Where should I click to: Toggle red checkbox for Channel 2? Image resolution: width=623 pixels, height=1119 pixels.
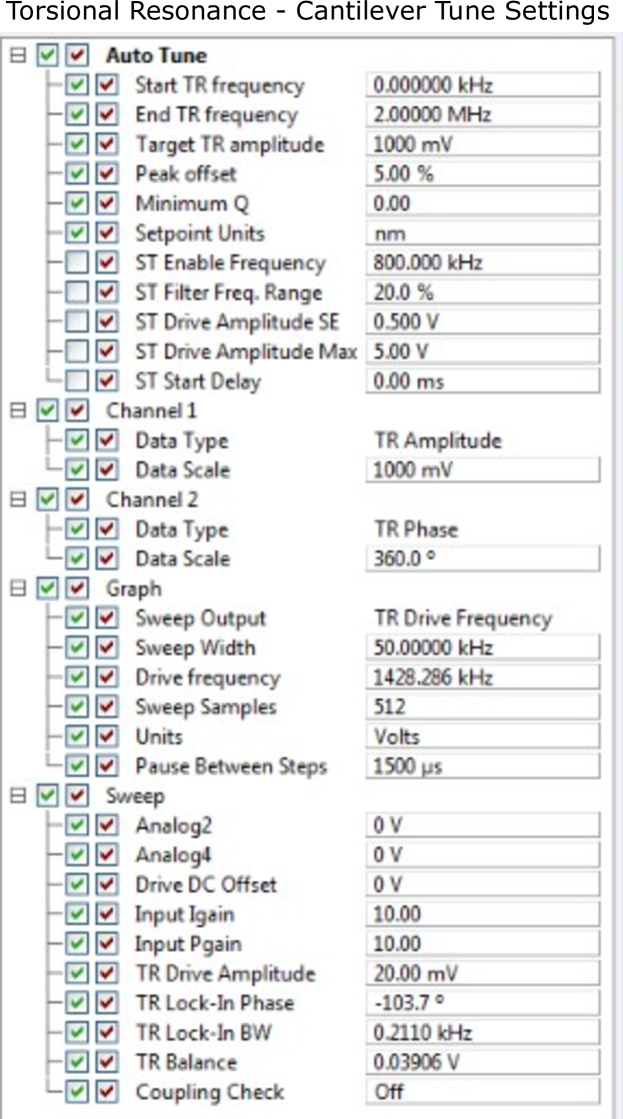coord(78,500)
